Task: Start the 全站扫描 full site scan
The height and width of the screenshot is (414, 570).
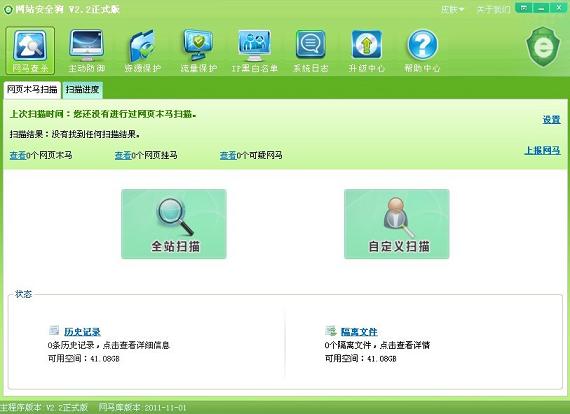Action: pos(174,224)
